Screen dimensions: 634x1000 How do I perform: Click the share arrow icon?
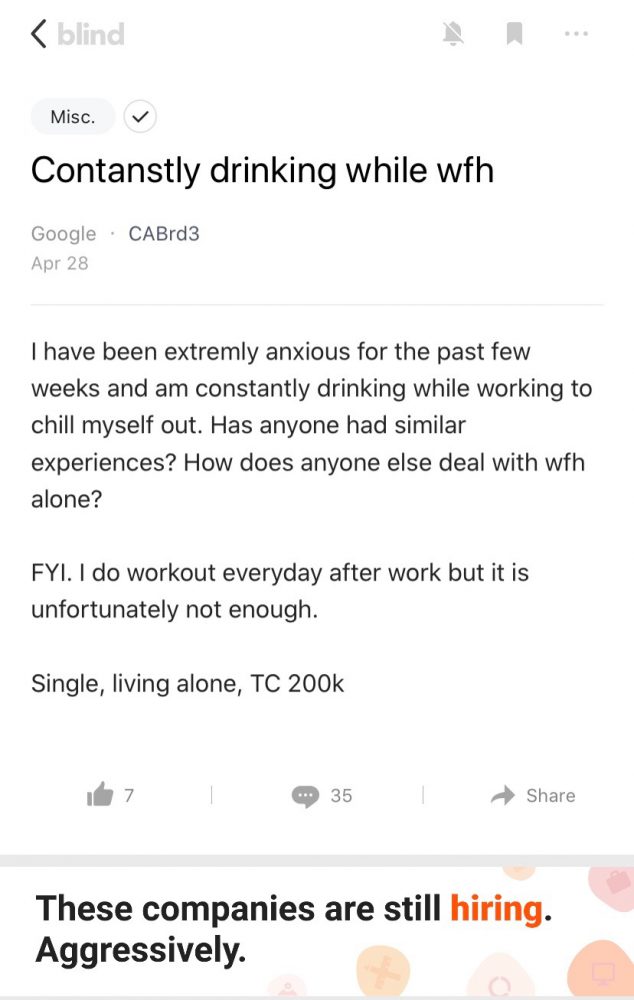[503, 795]
